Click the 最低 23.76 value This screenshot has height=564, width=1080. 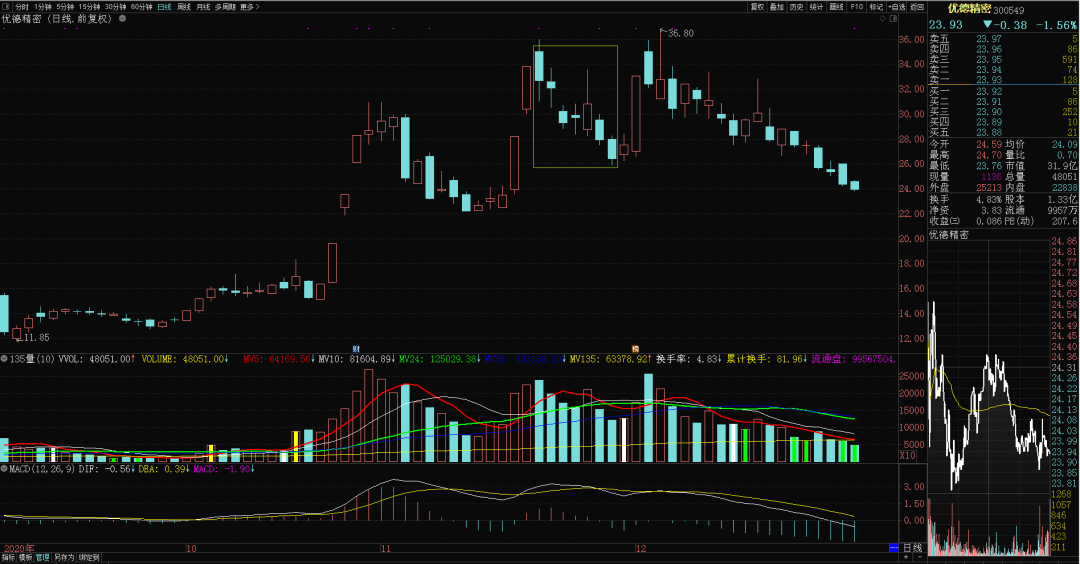coord(989,166)
